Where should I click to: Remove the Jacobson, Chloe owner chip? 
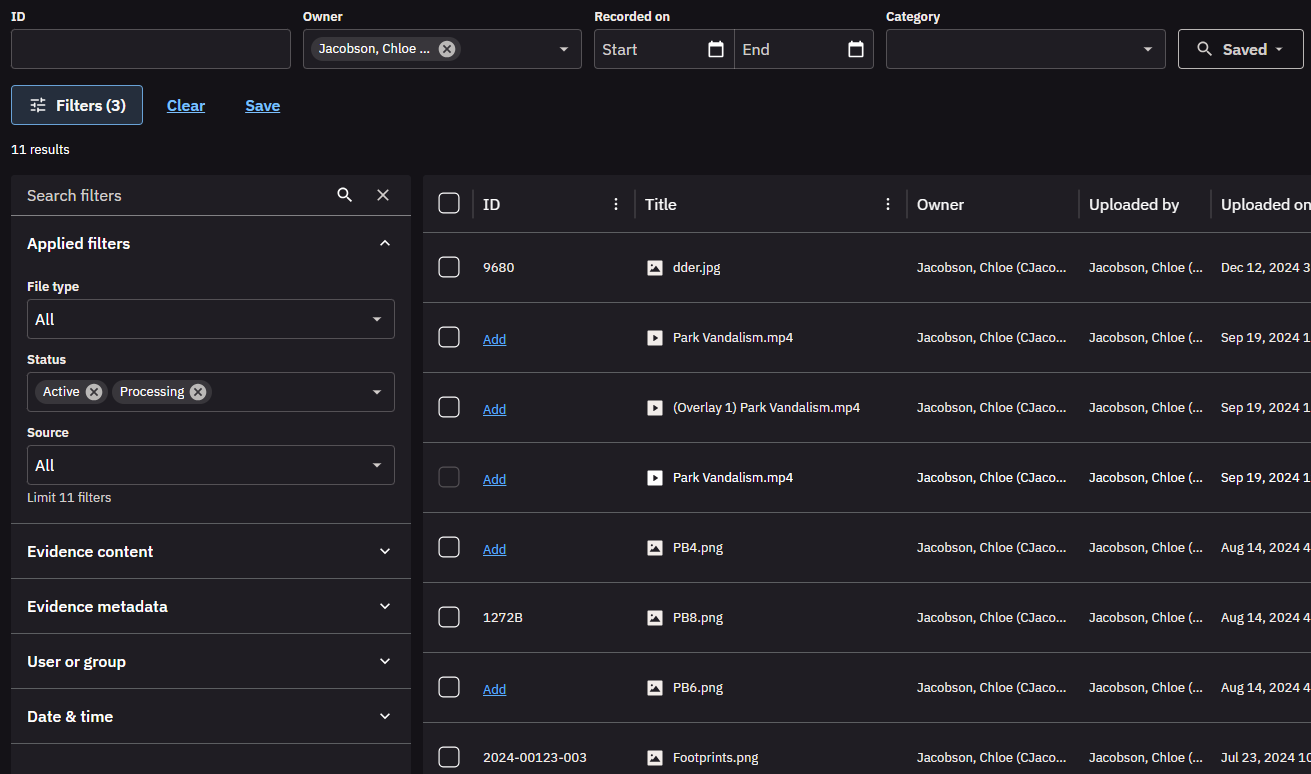click(x=447, y=49)
